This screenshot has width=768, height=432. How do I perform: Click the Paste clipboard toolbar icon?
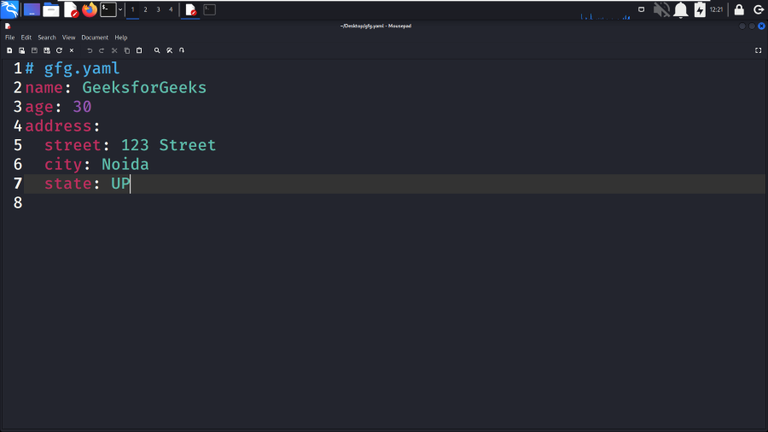pyautogui.click(x=139, y=50)
